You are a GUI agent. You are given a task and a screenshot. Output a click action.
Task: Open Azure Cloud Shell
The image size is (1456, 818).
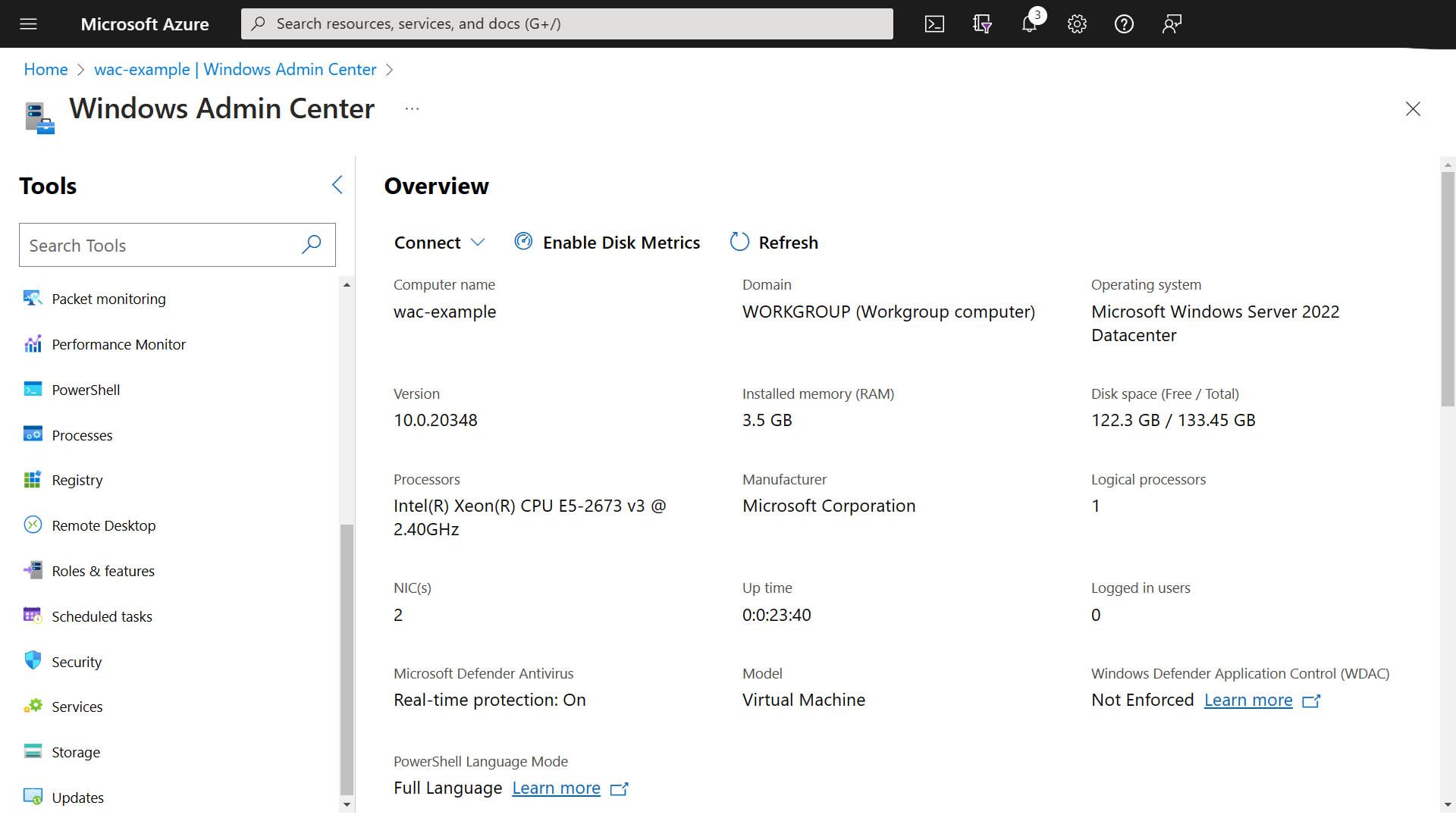tap(935, 24)
